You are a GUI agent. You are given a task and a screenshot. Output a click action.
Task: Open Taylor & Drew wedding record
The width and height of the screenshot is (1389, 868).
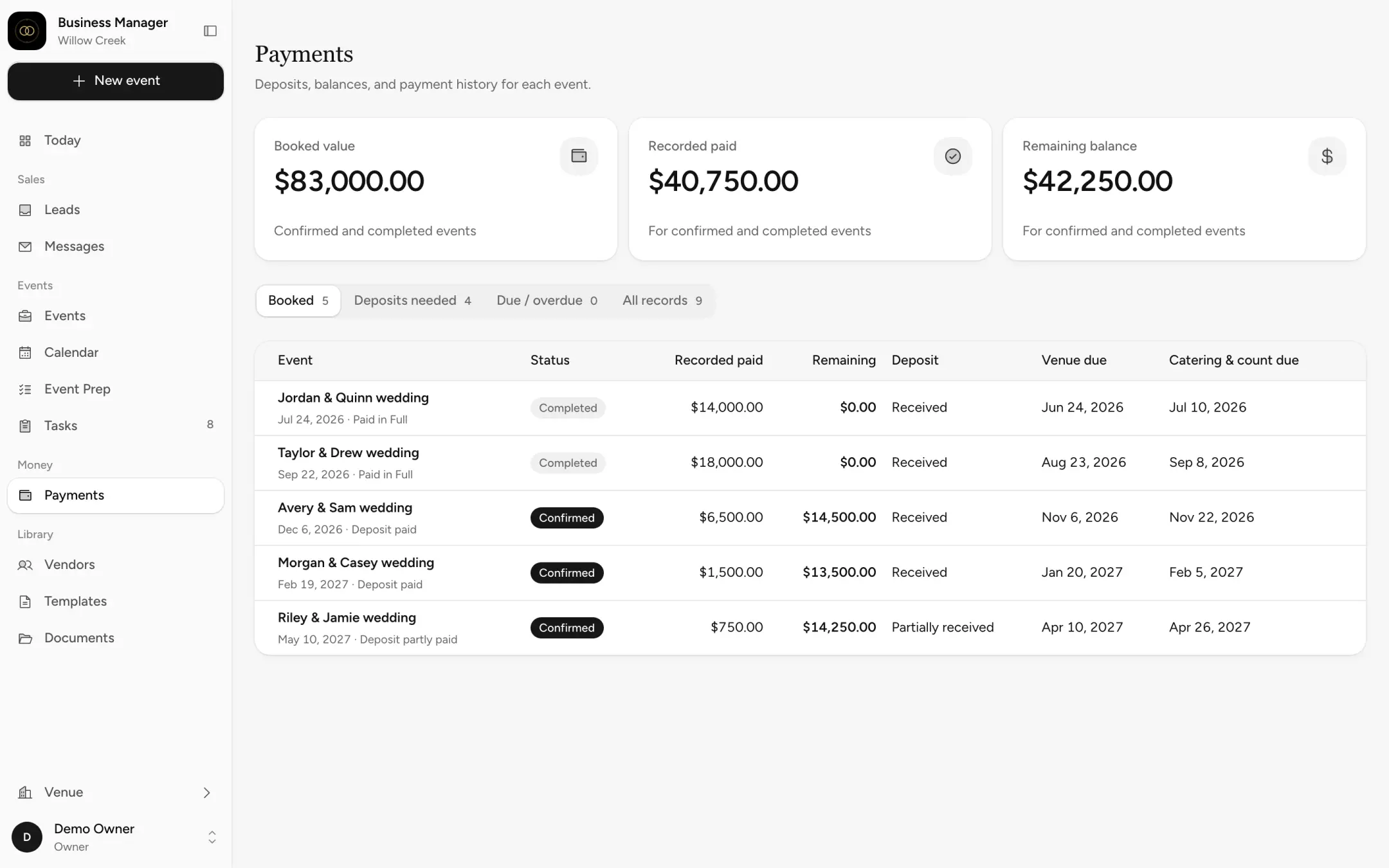(x=810, y=463)
